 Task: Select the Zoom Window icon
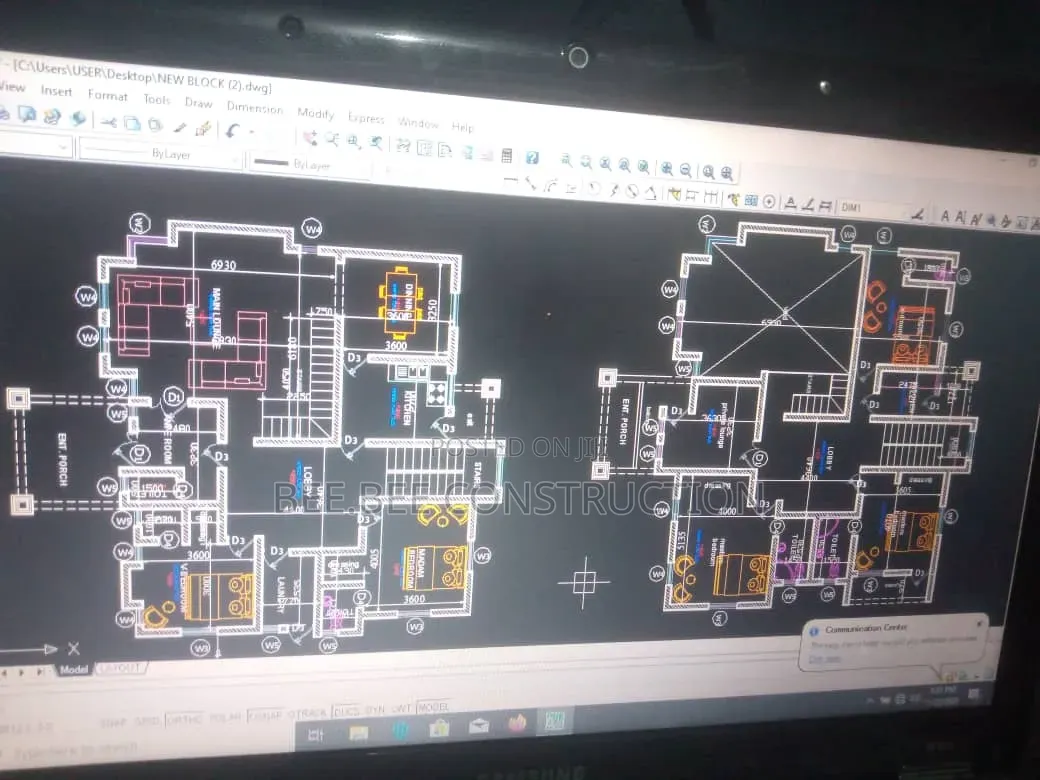point(354,141)
